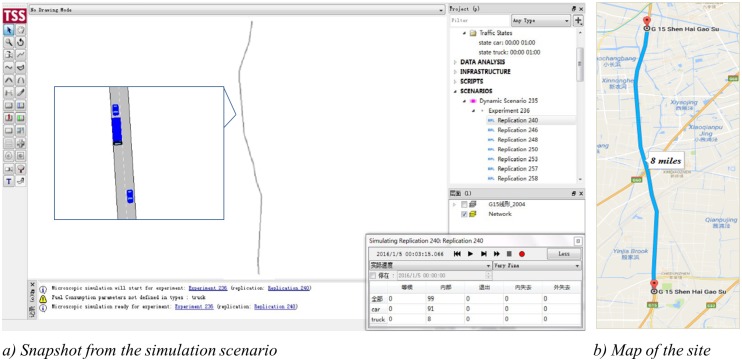Click the fast forward simulation button
The image size is (742, 361).
point(496,254)
